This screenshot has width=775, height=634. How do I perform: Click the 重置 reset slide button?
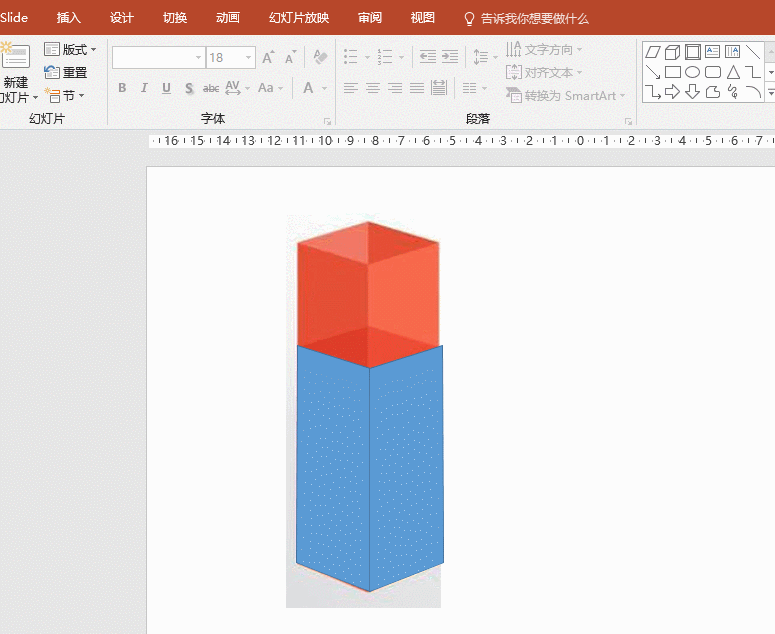point(66,73)
